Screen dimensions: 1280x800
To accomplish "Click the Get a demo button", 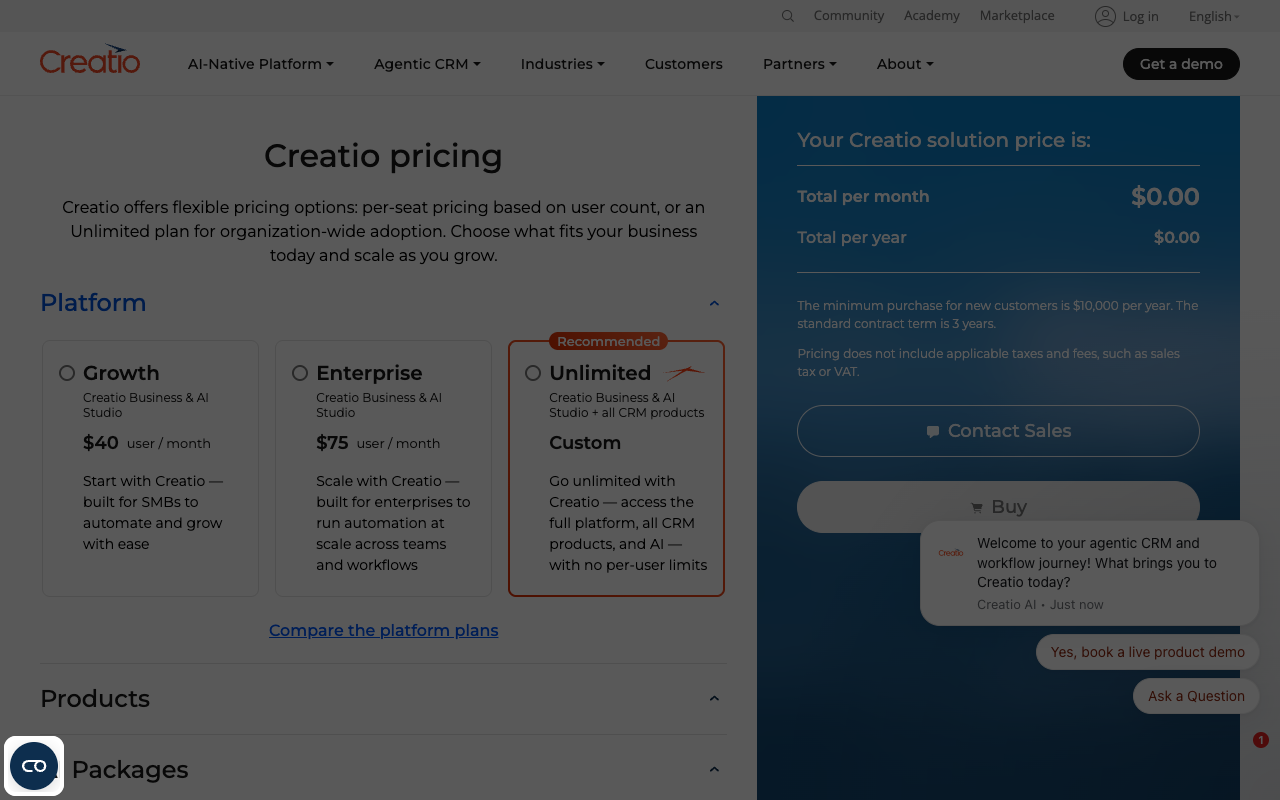I will tap(1181, 64).
